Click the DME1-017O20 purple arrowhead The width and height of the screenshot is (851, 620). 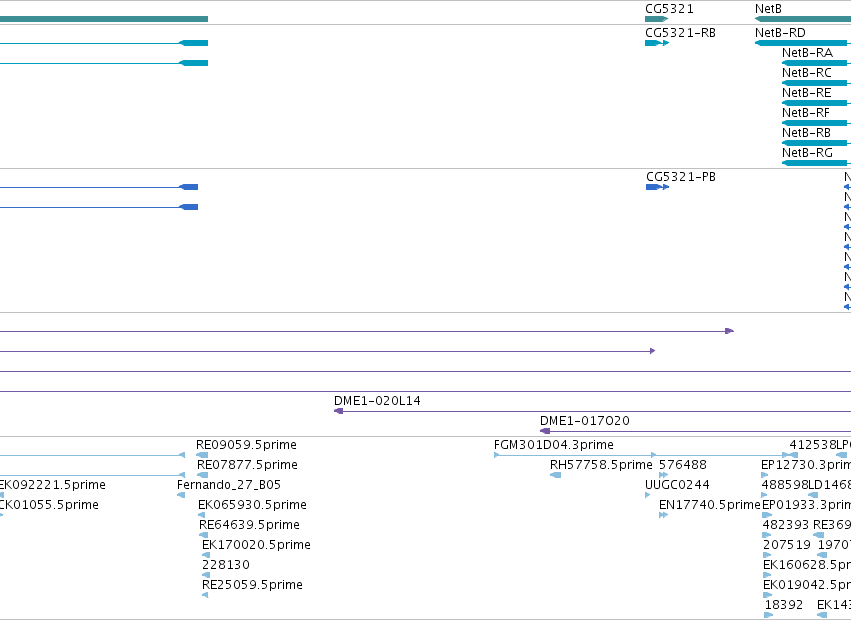tap(545, 431)
